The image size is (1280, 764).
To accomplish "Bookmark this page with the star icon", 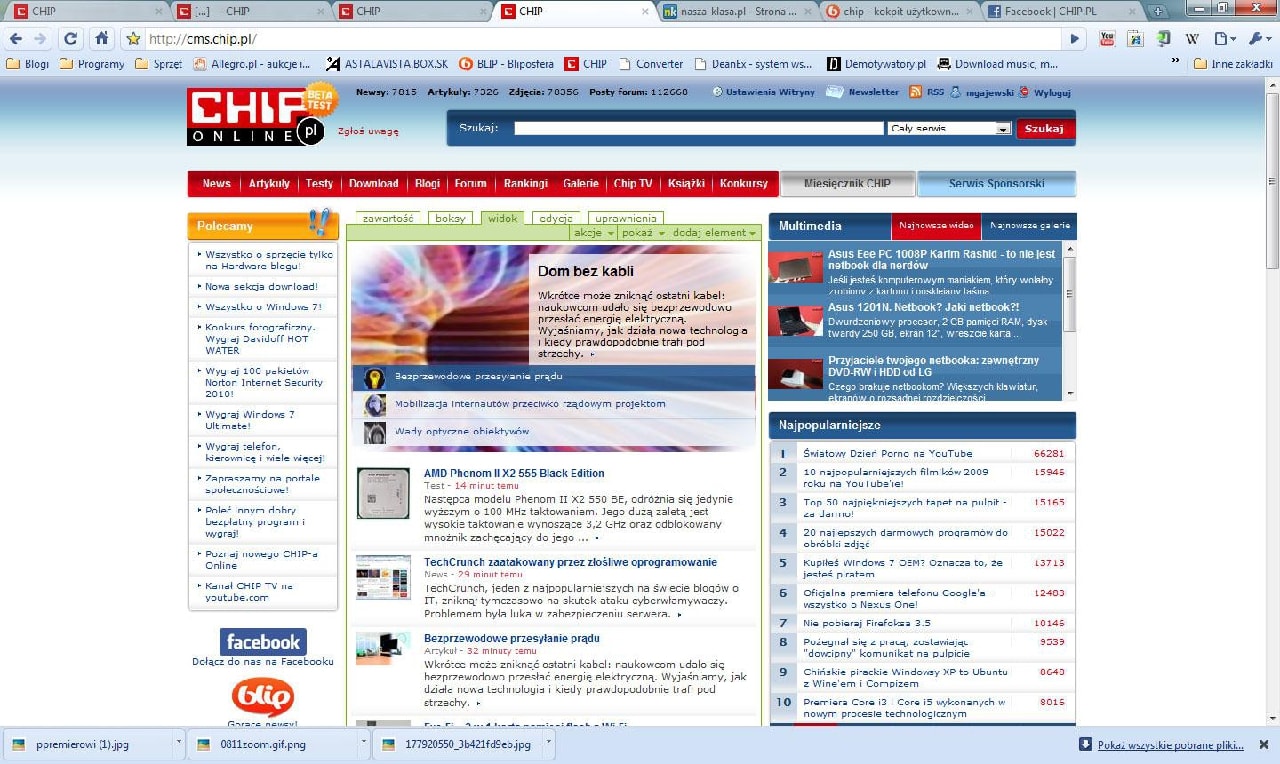I will pos(133,39).
